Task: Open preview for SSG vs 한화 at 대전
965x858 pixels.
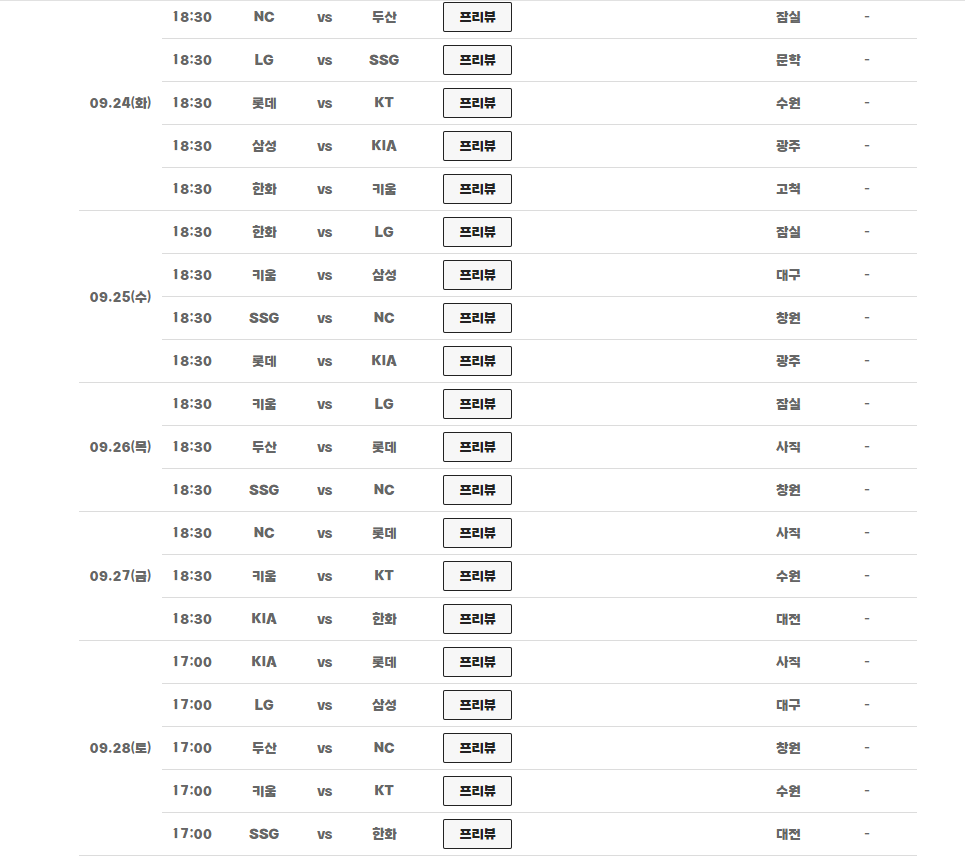Action: click(477, 834)
